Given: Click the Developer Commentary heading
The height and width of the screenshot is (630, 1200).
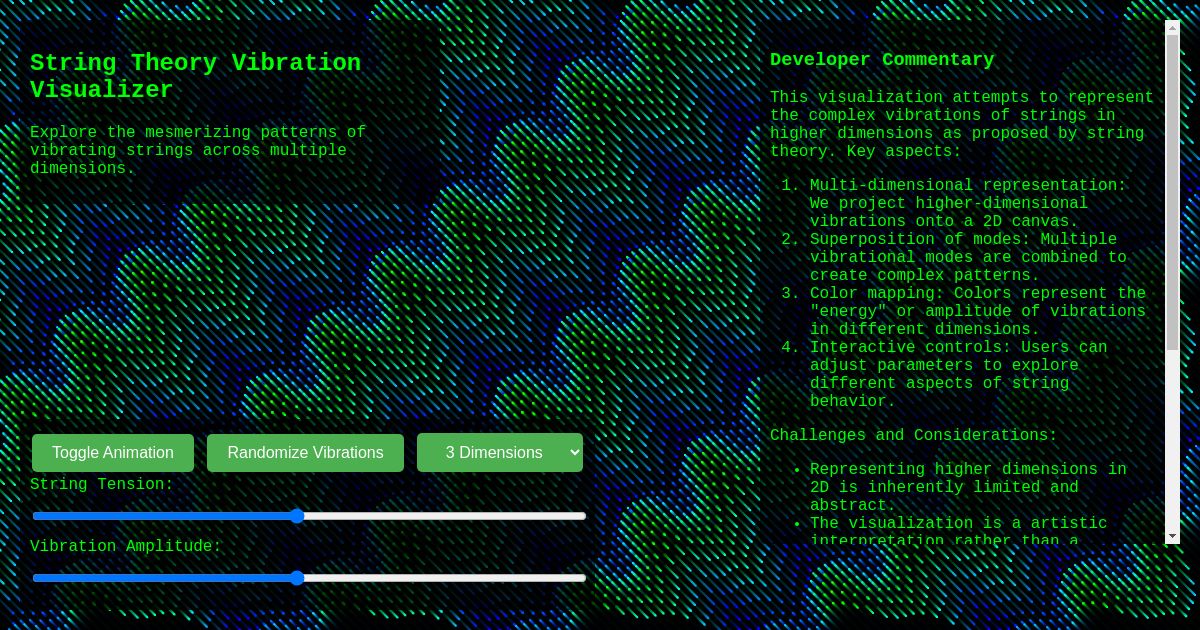Looking at the screenshot, I should (x=882, y=60).
